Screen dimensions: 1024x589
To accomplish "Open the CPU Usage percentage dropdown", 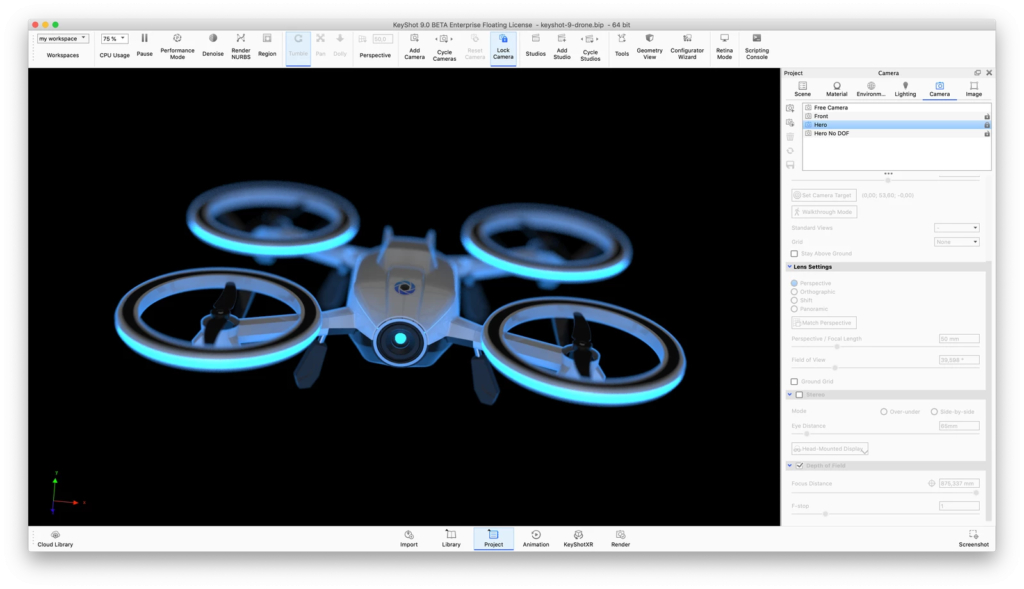I will 114,39.
